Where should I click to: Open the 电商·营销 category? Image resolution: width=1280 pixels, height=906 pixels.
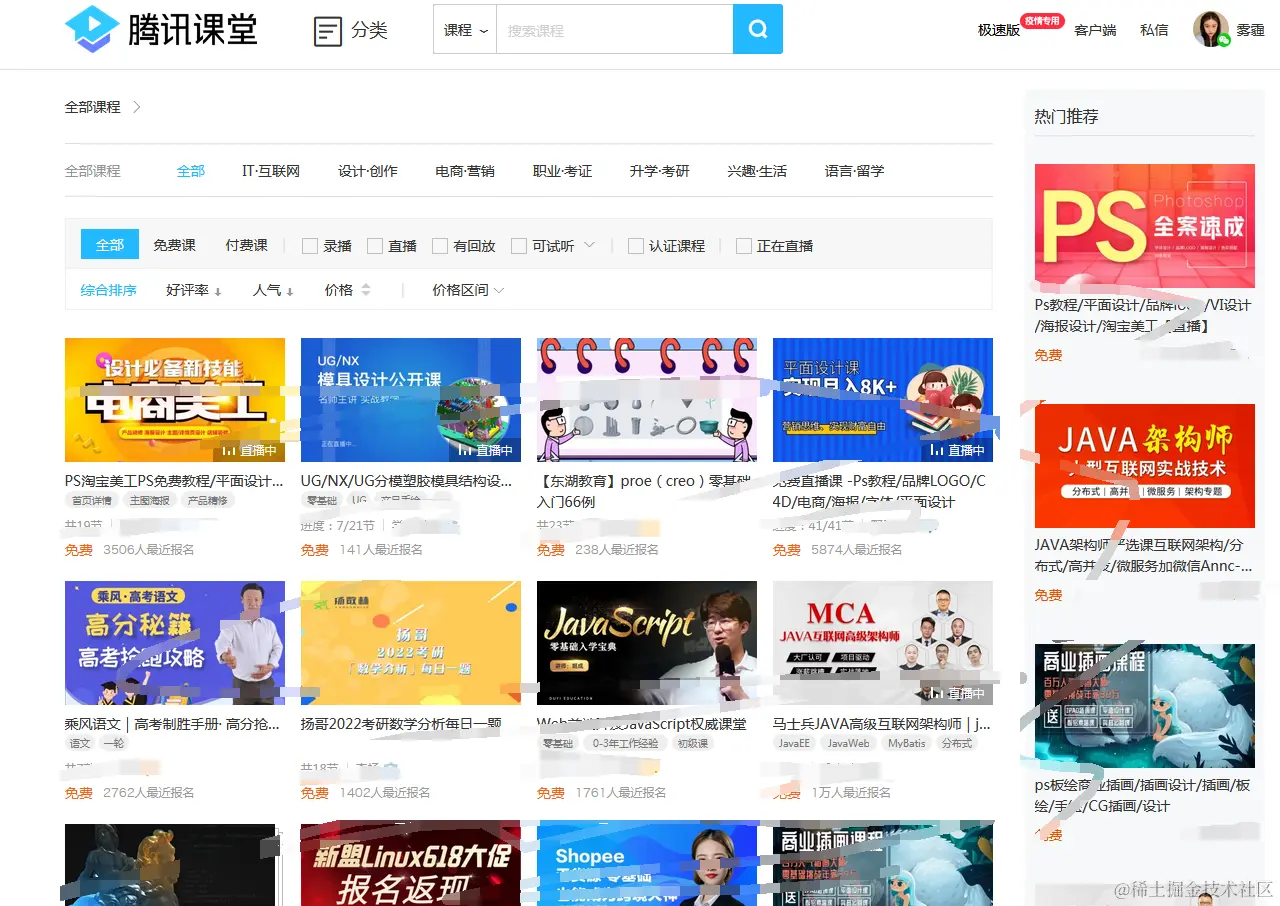pos(465,171)
